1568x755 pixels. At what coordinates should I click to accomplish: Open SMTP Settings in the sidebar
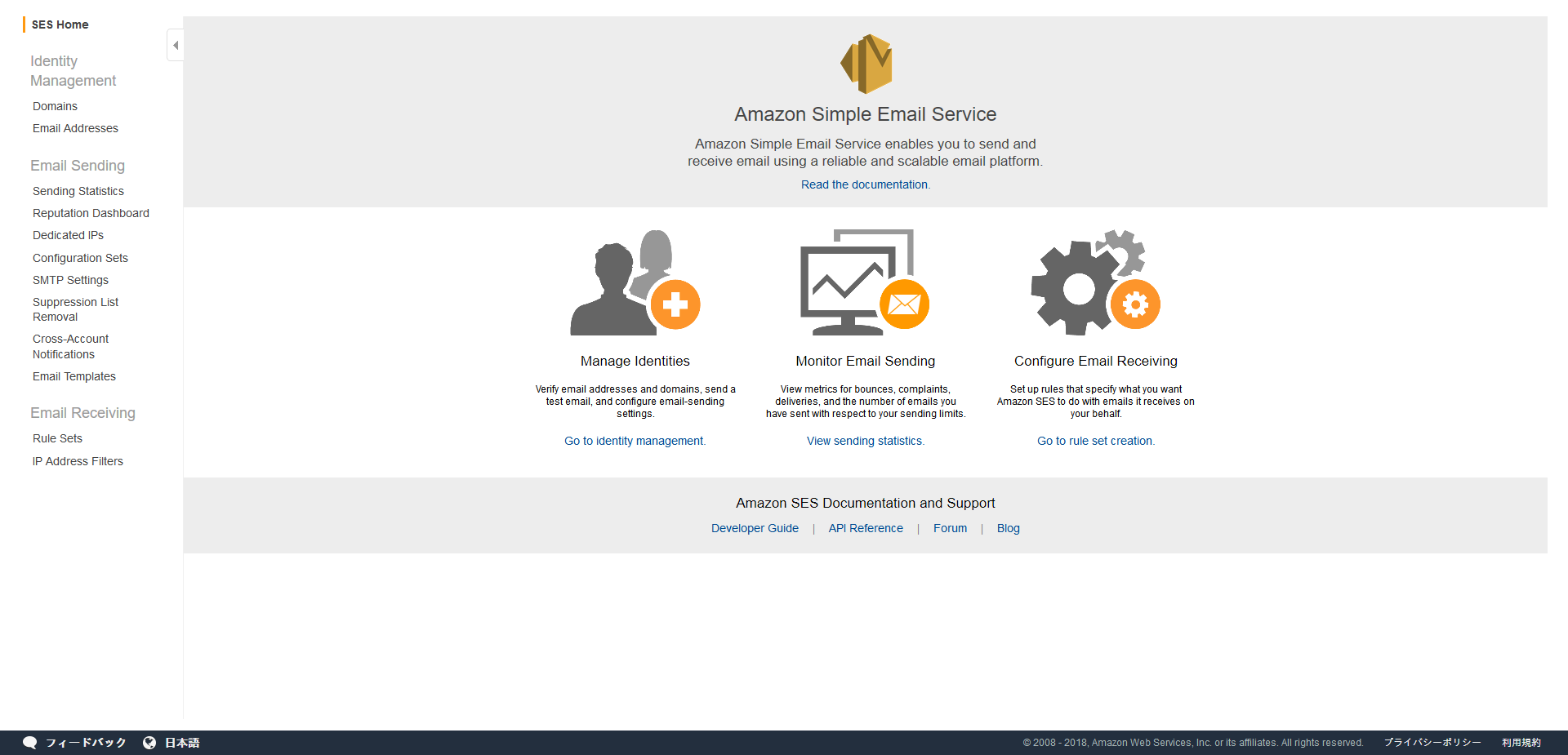[x=70, y=280]
